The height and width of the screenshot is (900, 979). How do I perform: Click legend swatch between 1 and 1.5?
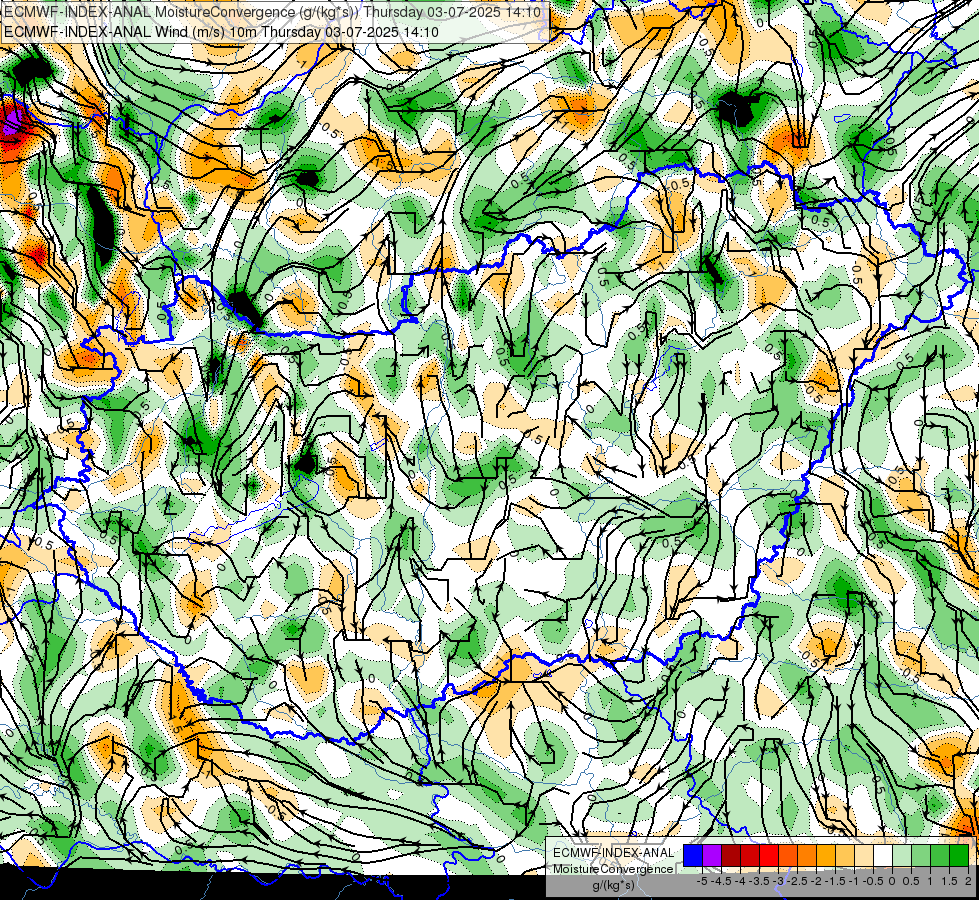pos(940,856)
